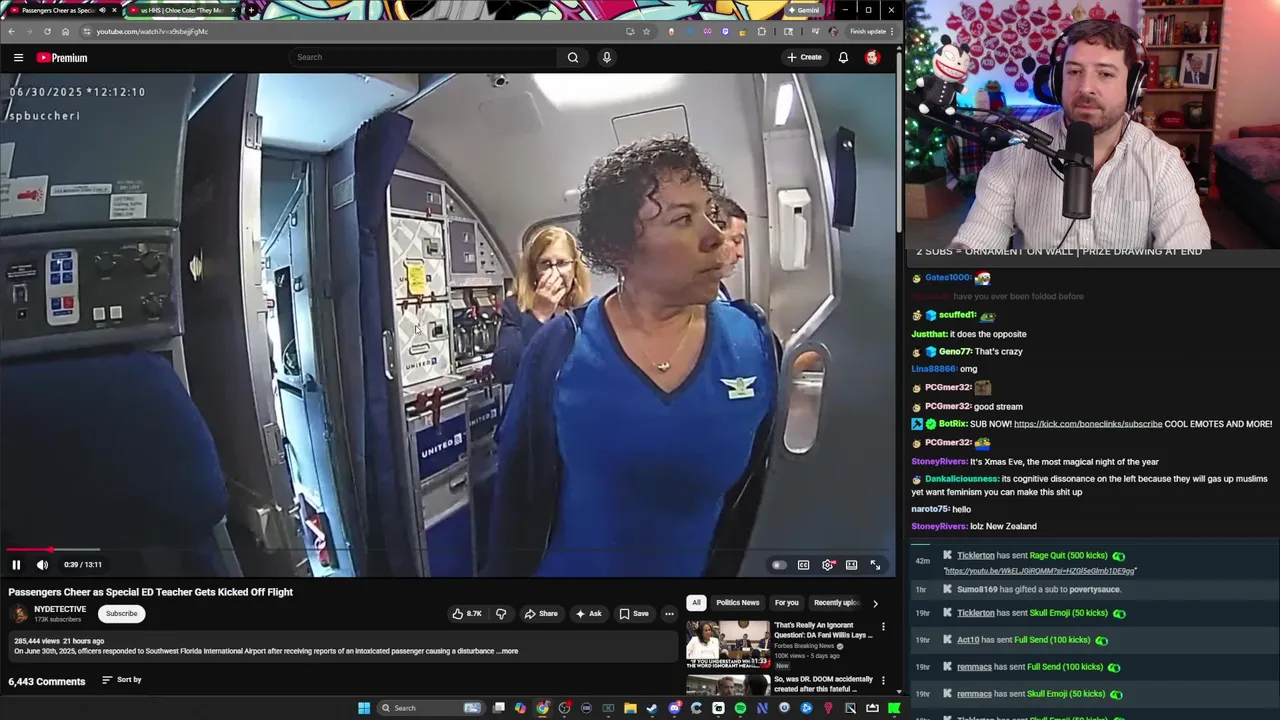Viewport: 1280px width, 720px height.
Task: Open the BotRix kick.com subscribe link
Action: 1088,424
